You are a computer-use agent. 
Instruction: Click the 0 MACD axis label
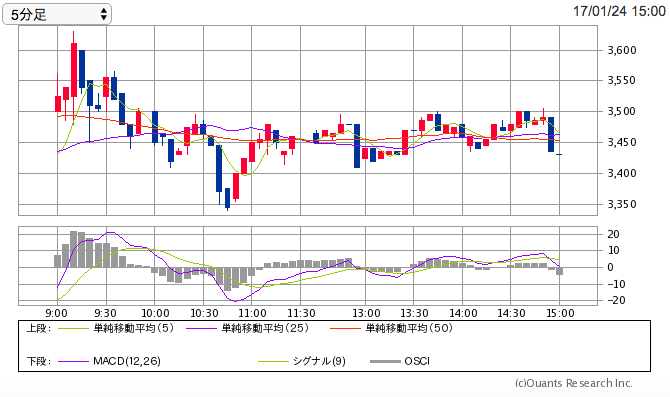(610, 268)
